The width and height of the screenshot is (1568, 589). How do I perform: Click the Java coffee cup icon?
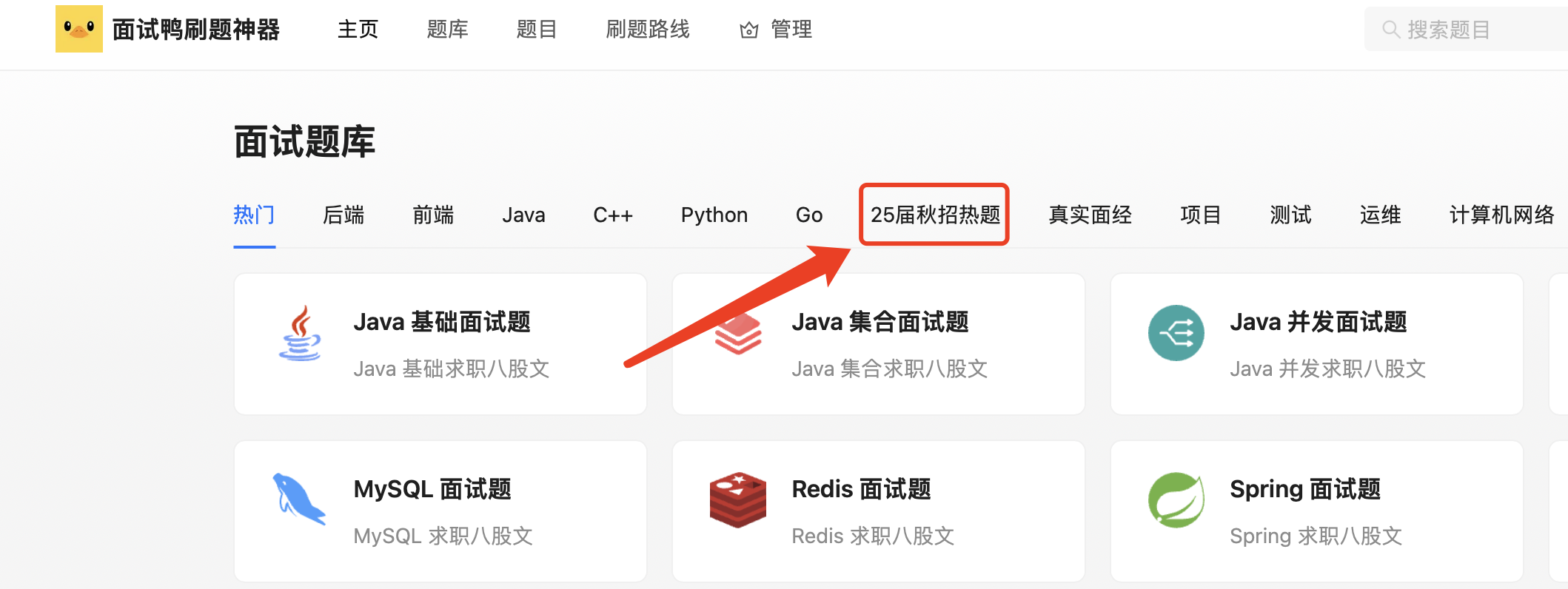[x=300, y=333]
